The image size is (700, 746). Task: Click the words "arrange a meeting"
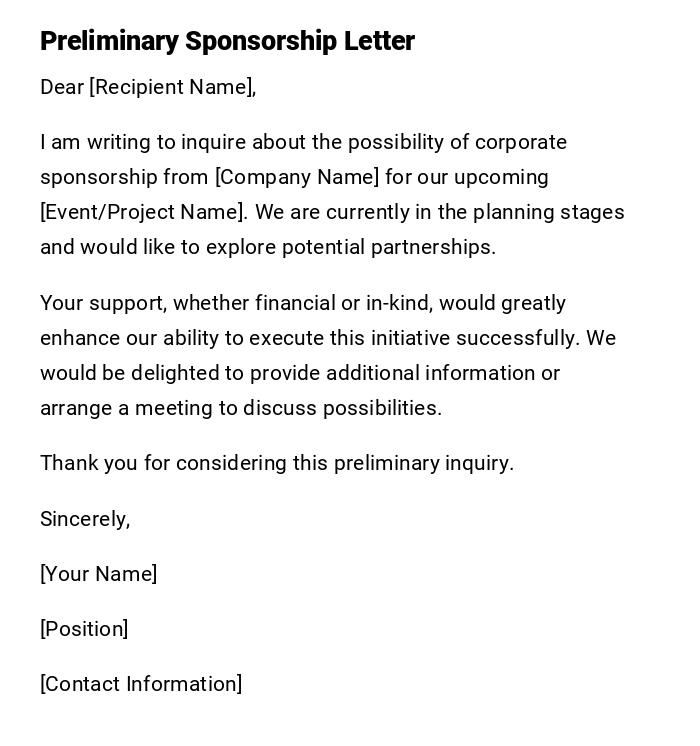click(x=126, y=408)
